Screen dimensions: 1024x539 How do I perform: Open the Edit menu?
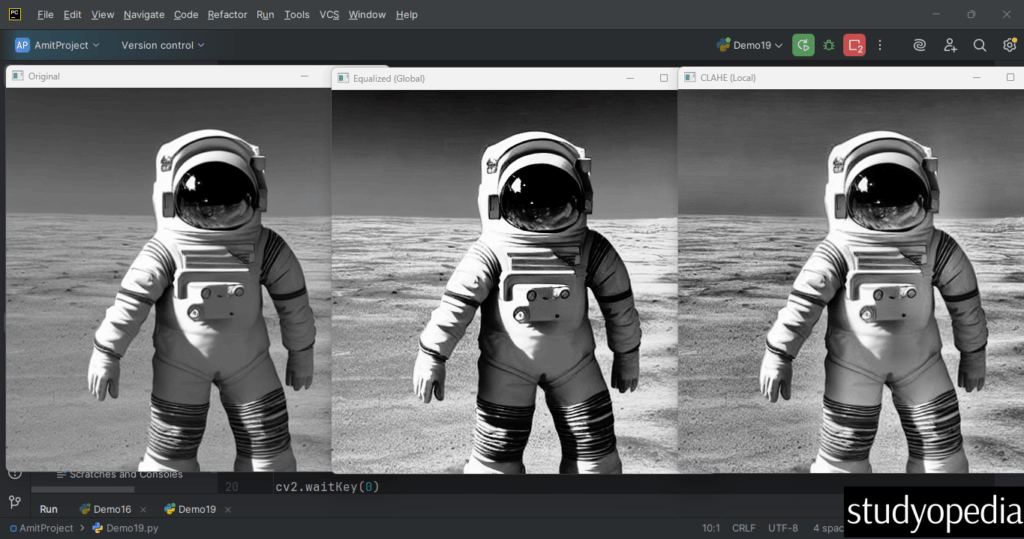click(72, 14)
